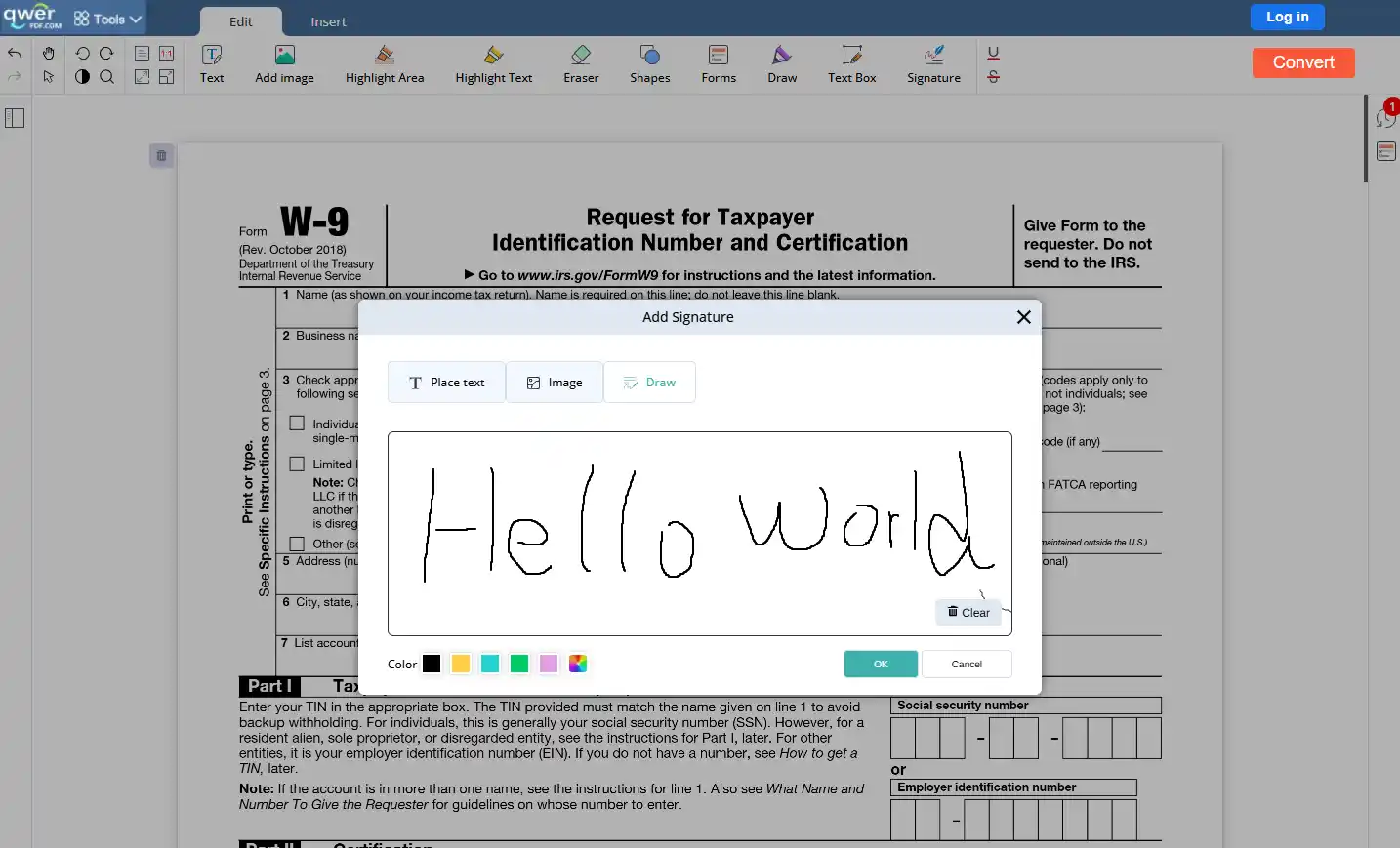1400x848 pixels.
Task: Click the fit-width page layout icon
Action: tap(142, 53)
